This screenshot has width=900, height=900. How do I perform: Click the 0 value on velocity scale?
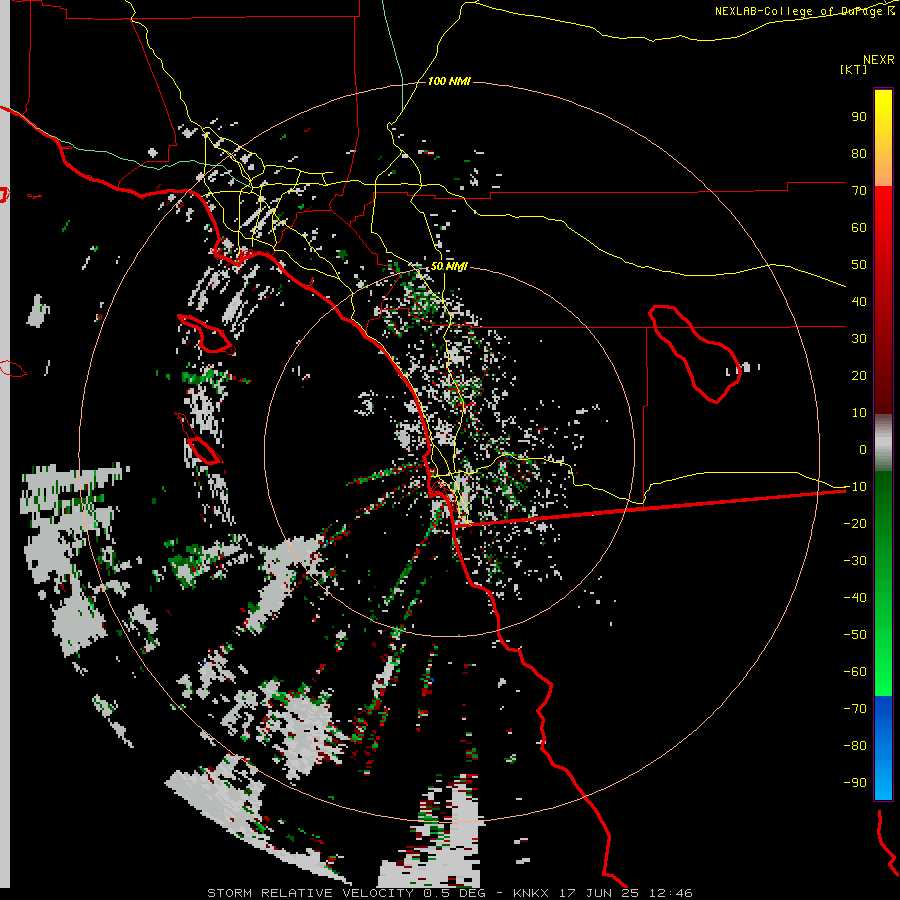(x=863, y=449)
